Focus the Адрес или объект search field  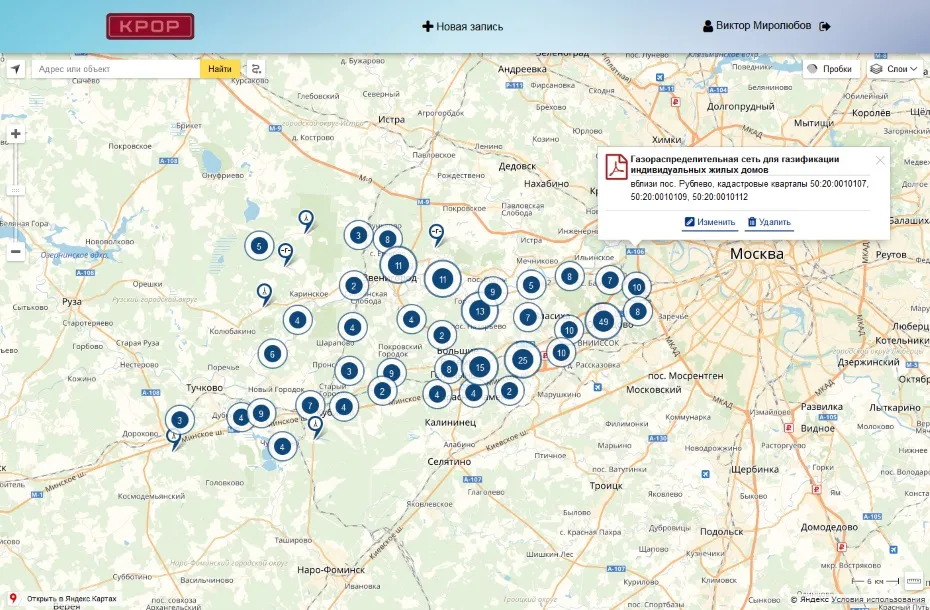pyautogui.click(x=115, y=69)
